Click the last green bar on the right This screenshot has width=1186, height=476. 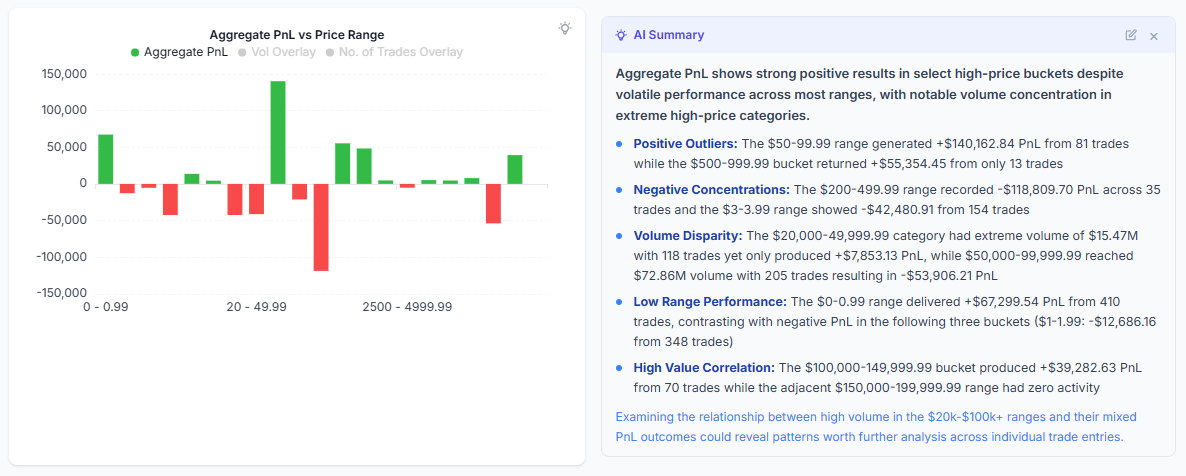[515, 169]
